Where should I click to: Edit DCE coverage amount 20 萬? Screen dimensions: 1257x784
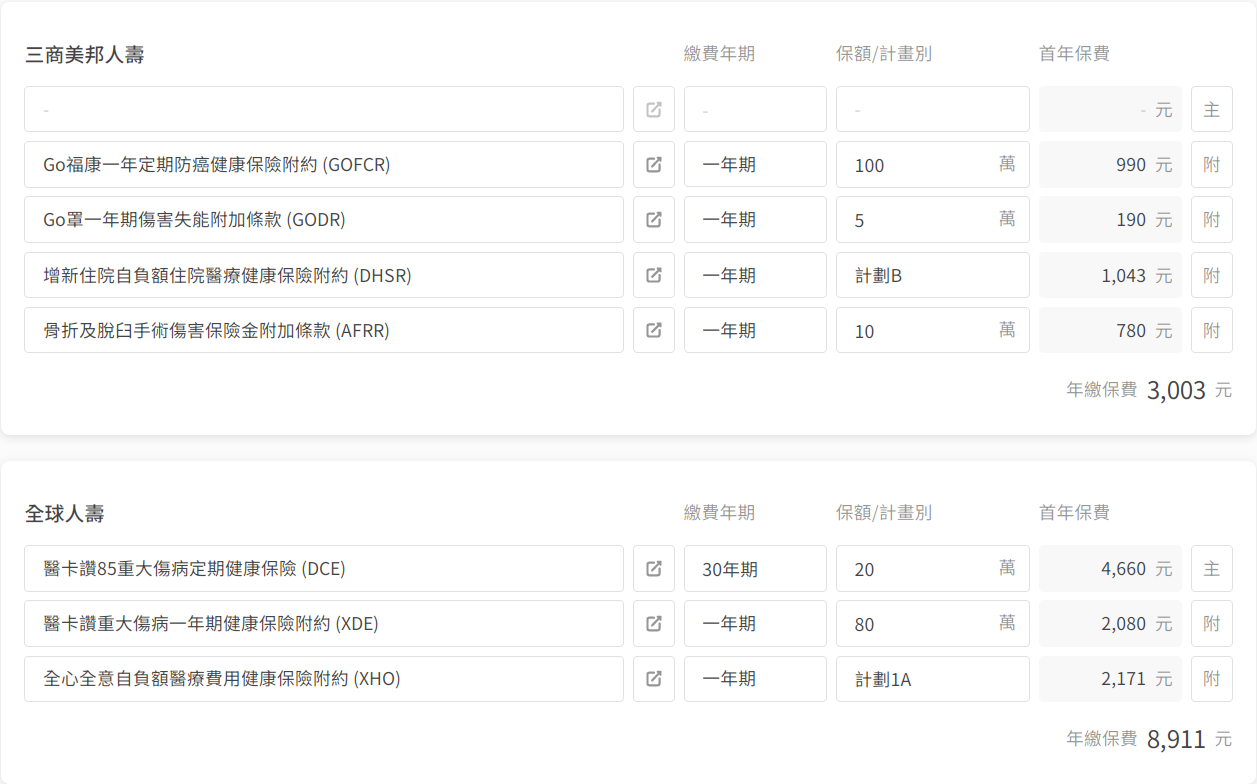933,568
